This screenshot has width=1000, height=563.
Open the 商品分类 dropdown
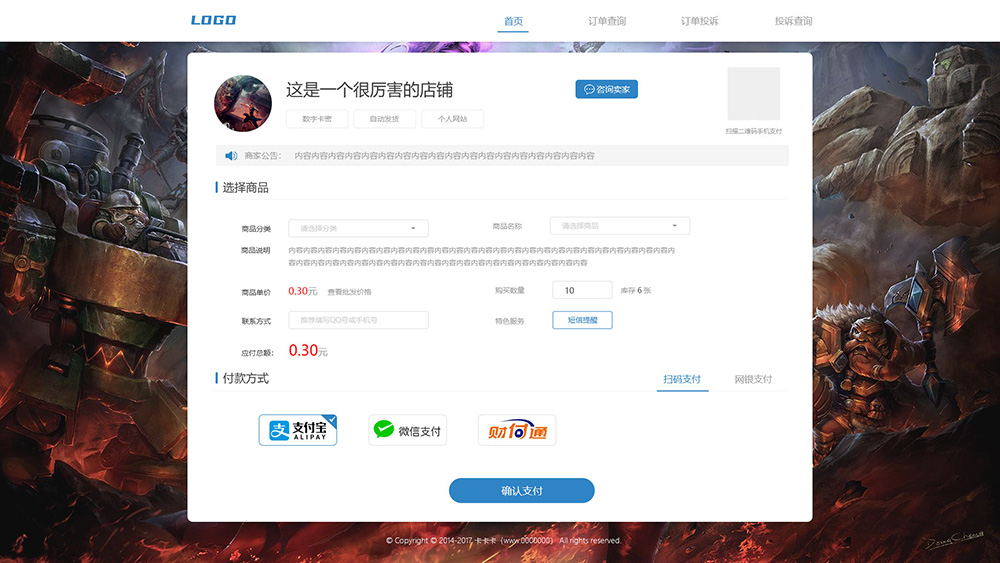pyautogui.click(x=358, y=228)
